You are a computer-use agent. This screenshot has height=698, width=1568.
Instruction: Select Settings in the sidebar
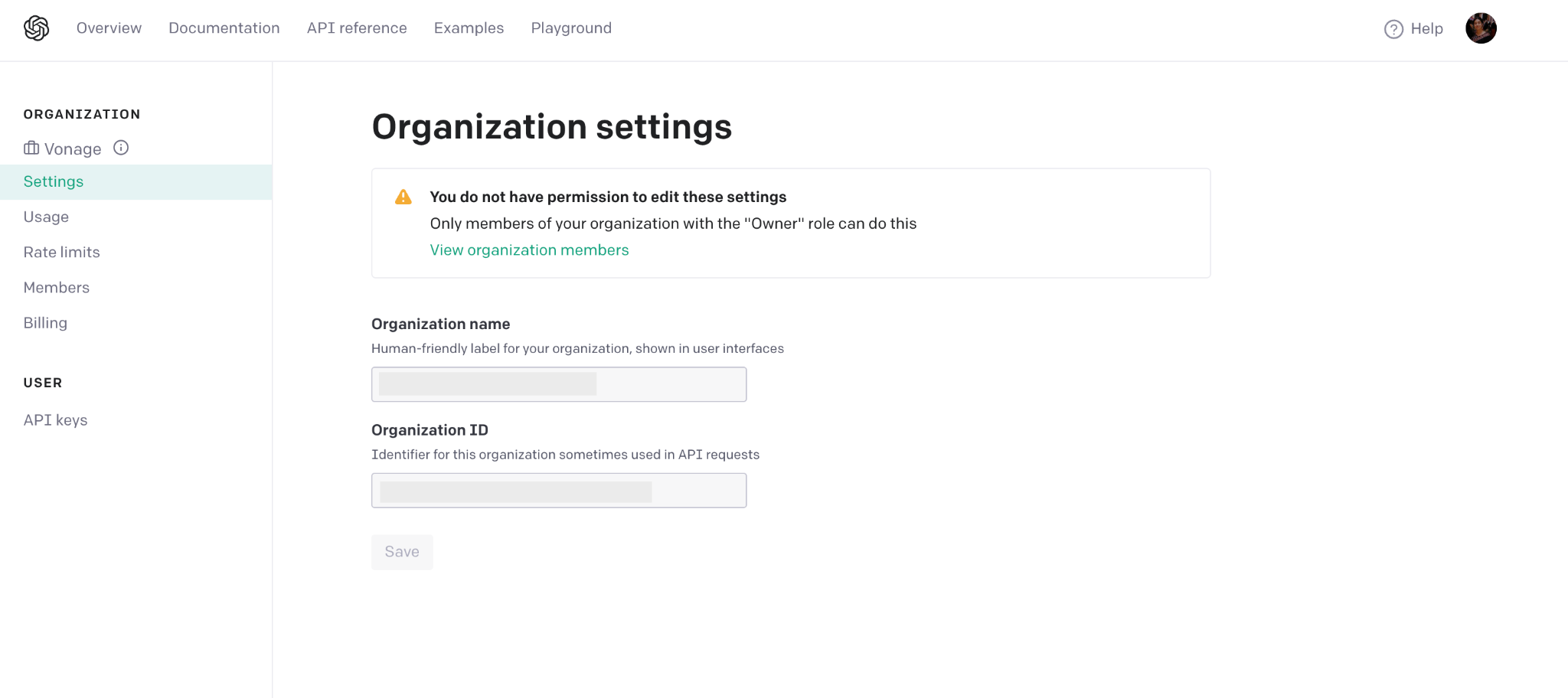[x=54, y=182]
